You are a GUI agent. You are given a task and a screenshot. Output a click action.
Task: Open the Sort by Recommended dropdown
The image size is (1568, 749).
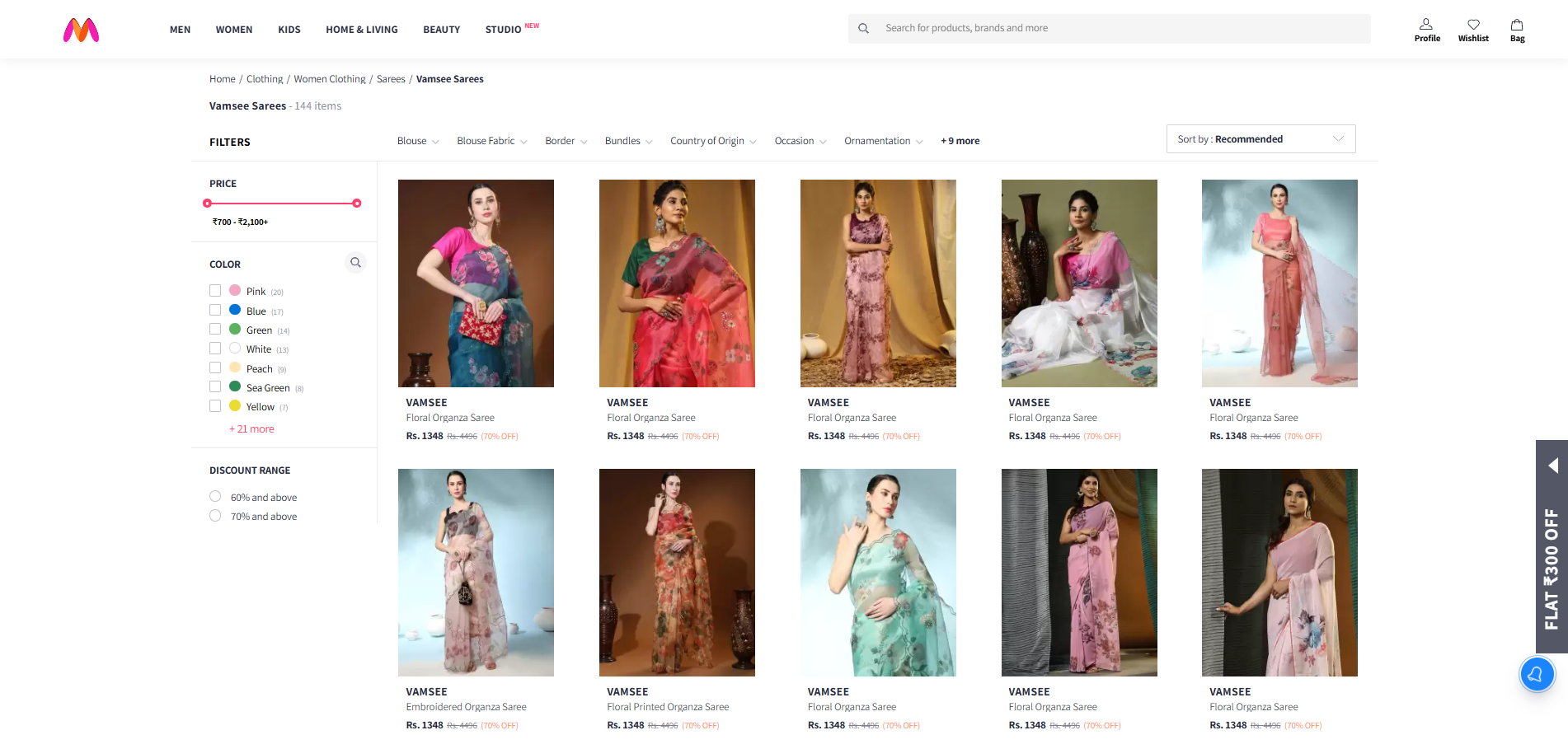[x=1260, y=139]
